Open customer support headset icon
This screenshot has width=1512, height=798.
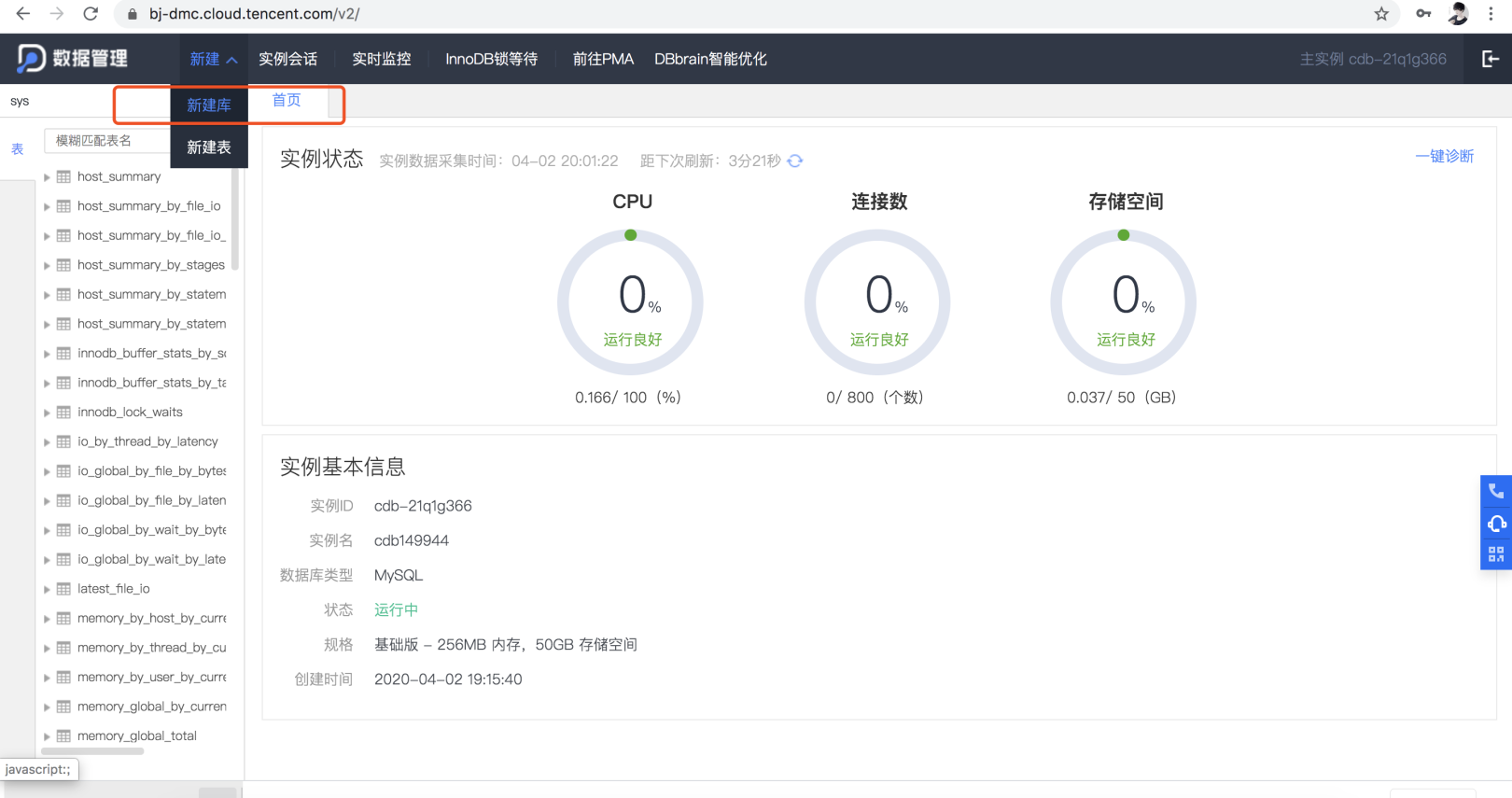coord(1496,523)
